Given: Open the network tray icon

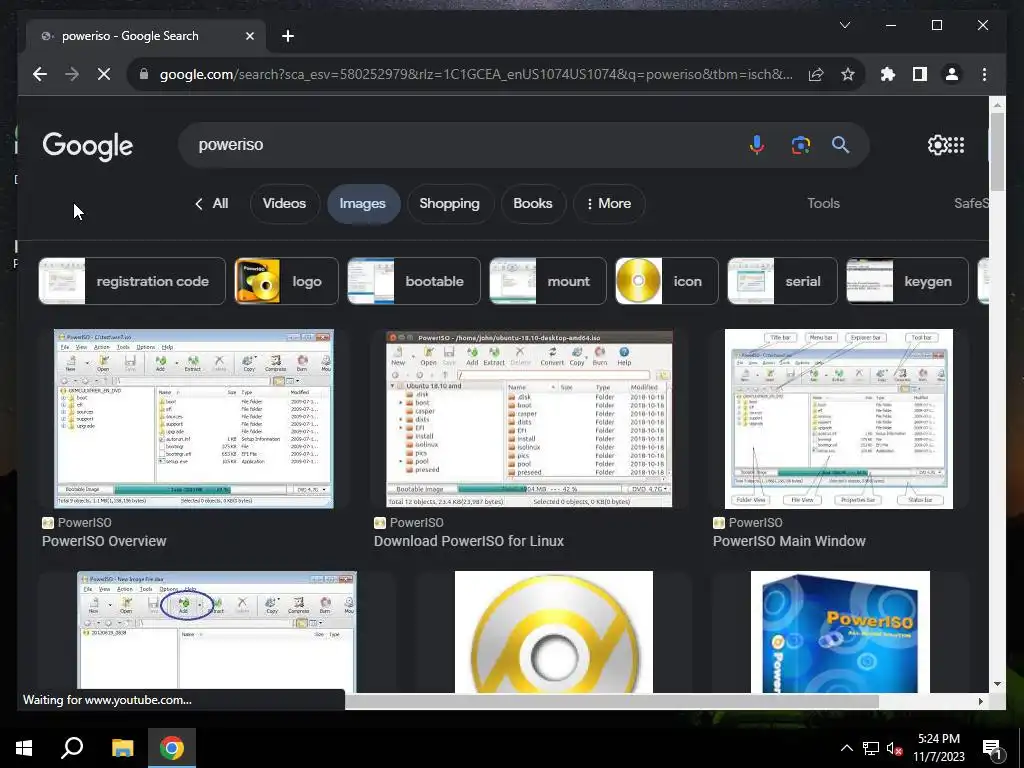Looking at the screenshot, I should click(x=871, y=748).
